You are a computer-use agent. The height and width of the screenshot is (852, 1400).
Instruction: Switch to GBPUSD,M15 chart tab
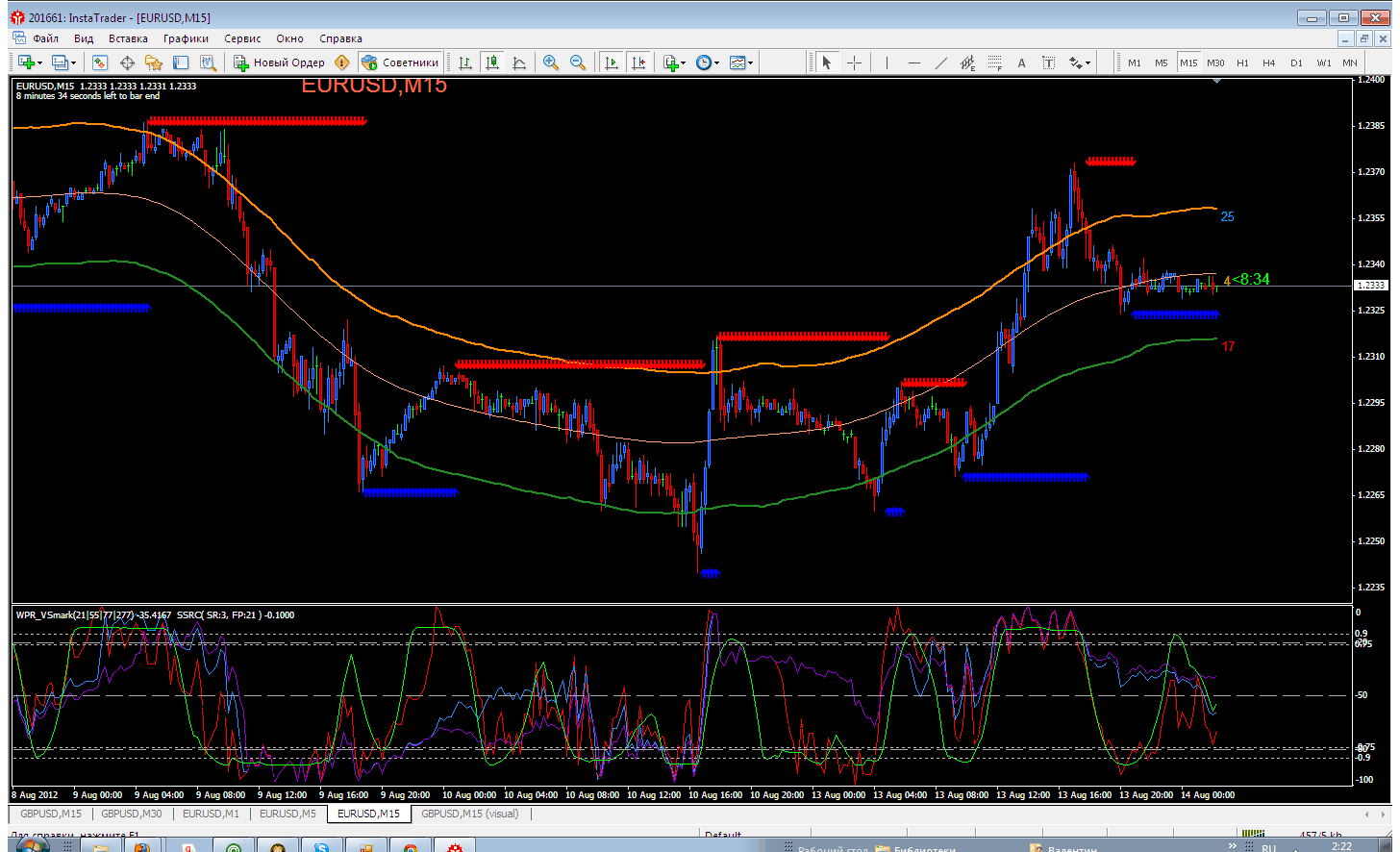tap(51, 814)
